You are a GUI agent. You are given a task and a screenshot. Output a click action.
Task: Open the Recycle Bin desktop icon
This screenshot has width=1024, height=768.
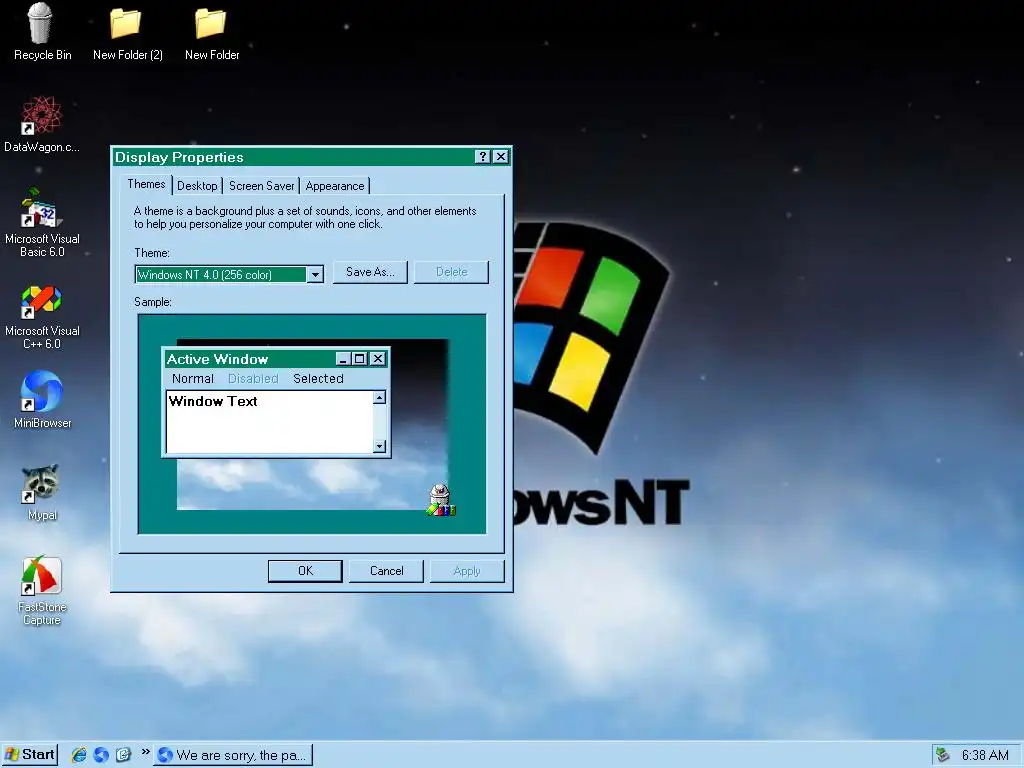(x=42, y=31)
